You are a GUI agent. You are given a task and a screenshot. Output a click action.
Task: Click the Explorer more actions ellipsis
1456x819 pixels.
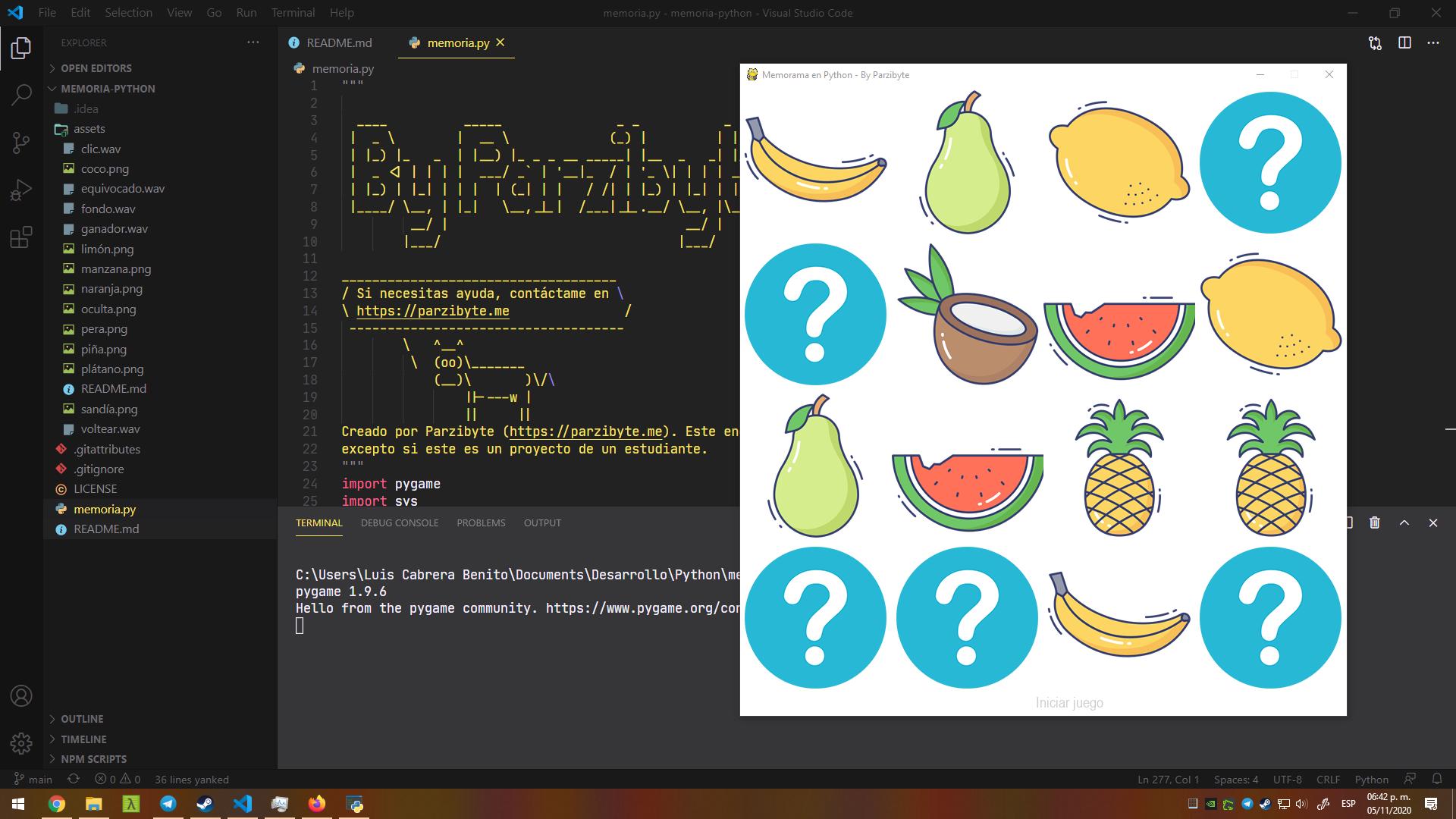(x=253, y=42)
